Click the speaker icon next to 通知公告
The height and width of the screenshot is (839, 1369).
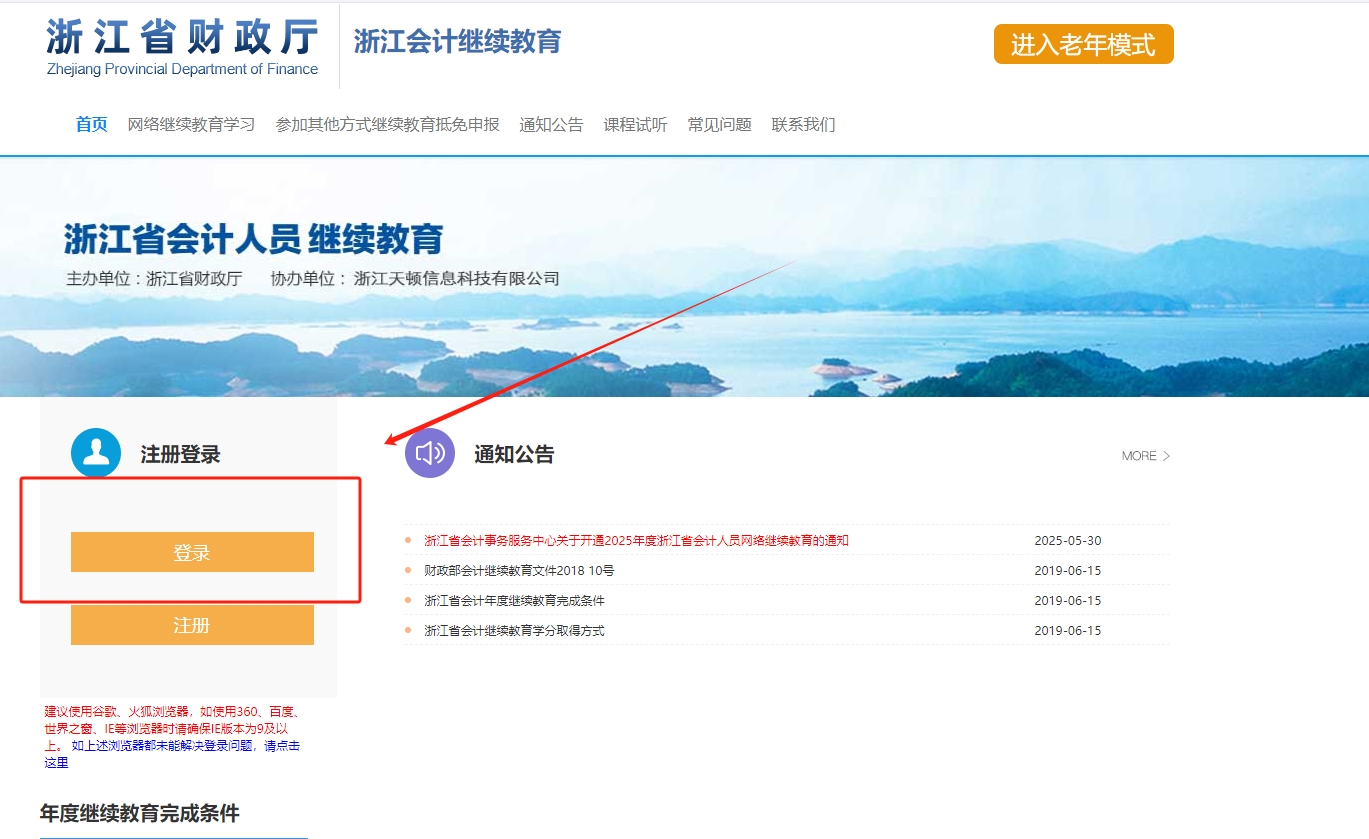429,454
